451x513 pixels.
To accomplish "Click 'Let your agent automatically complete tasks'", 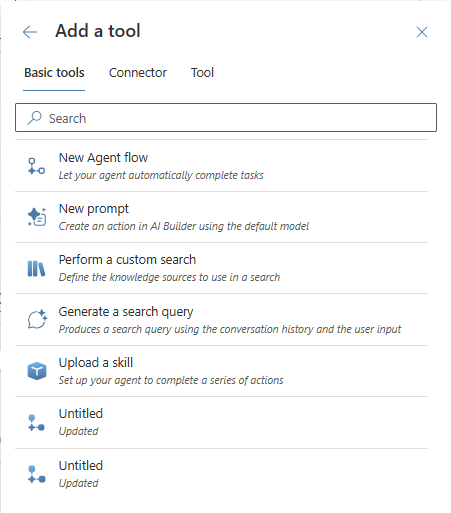I will [x=161, y=175].
